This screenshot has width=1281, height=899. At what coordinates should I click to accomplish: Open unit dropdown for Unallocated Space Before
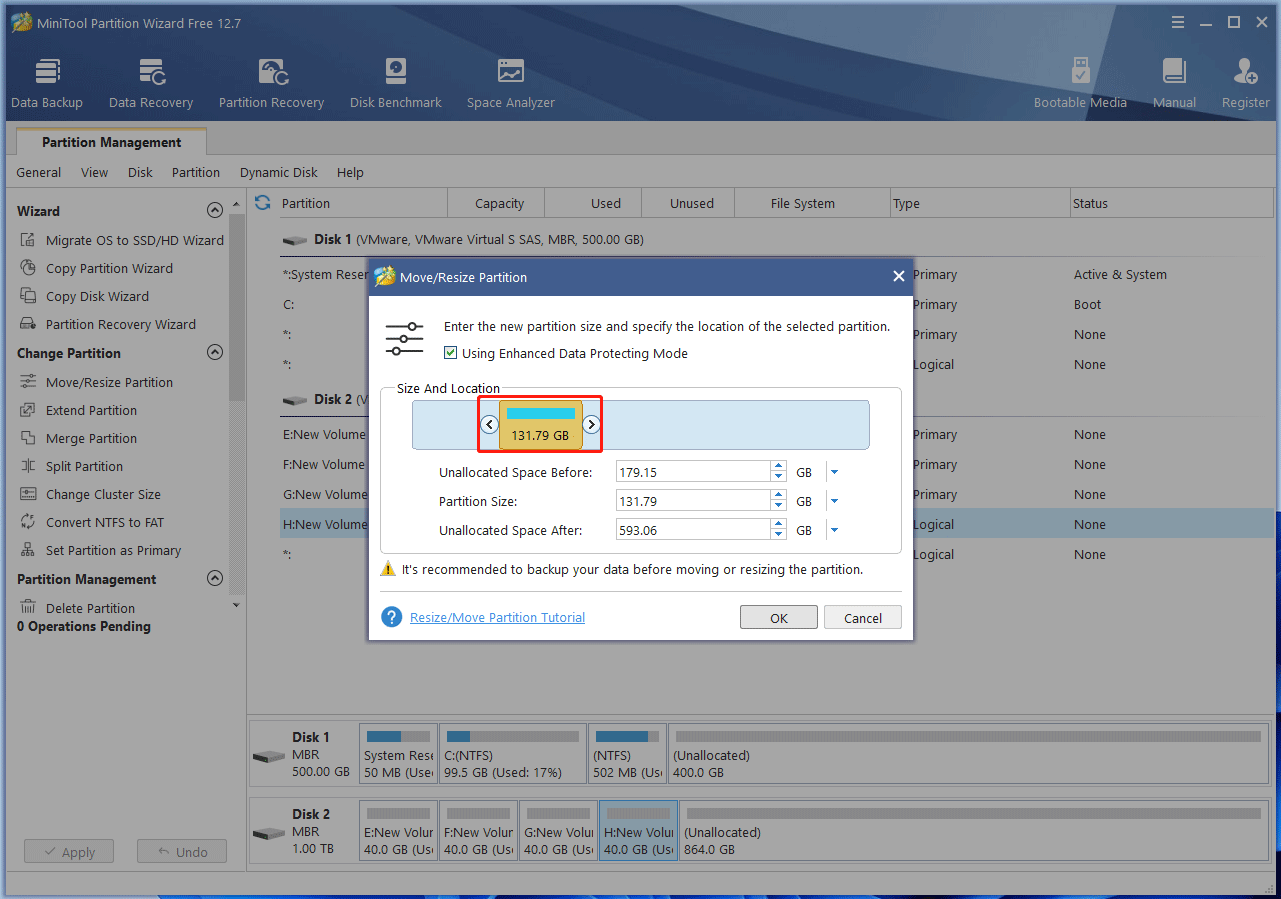[x=834, y=472]
